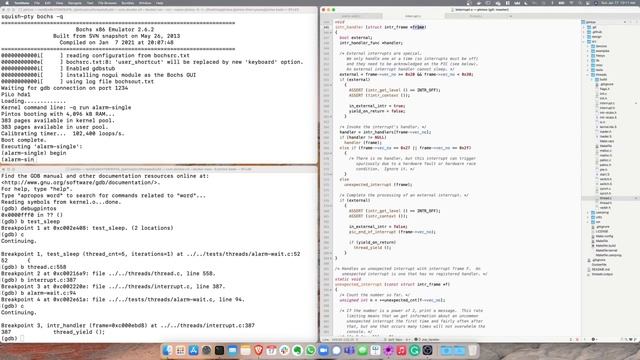Viewport: 640px width, 360px height.
Task: Open the File menu
Action: [37, 3]
